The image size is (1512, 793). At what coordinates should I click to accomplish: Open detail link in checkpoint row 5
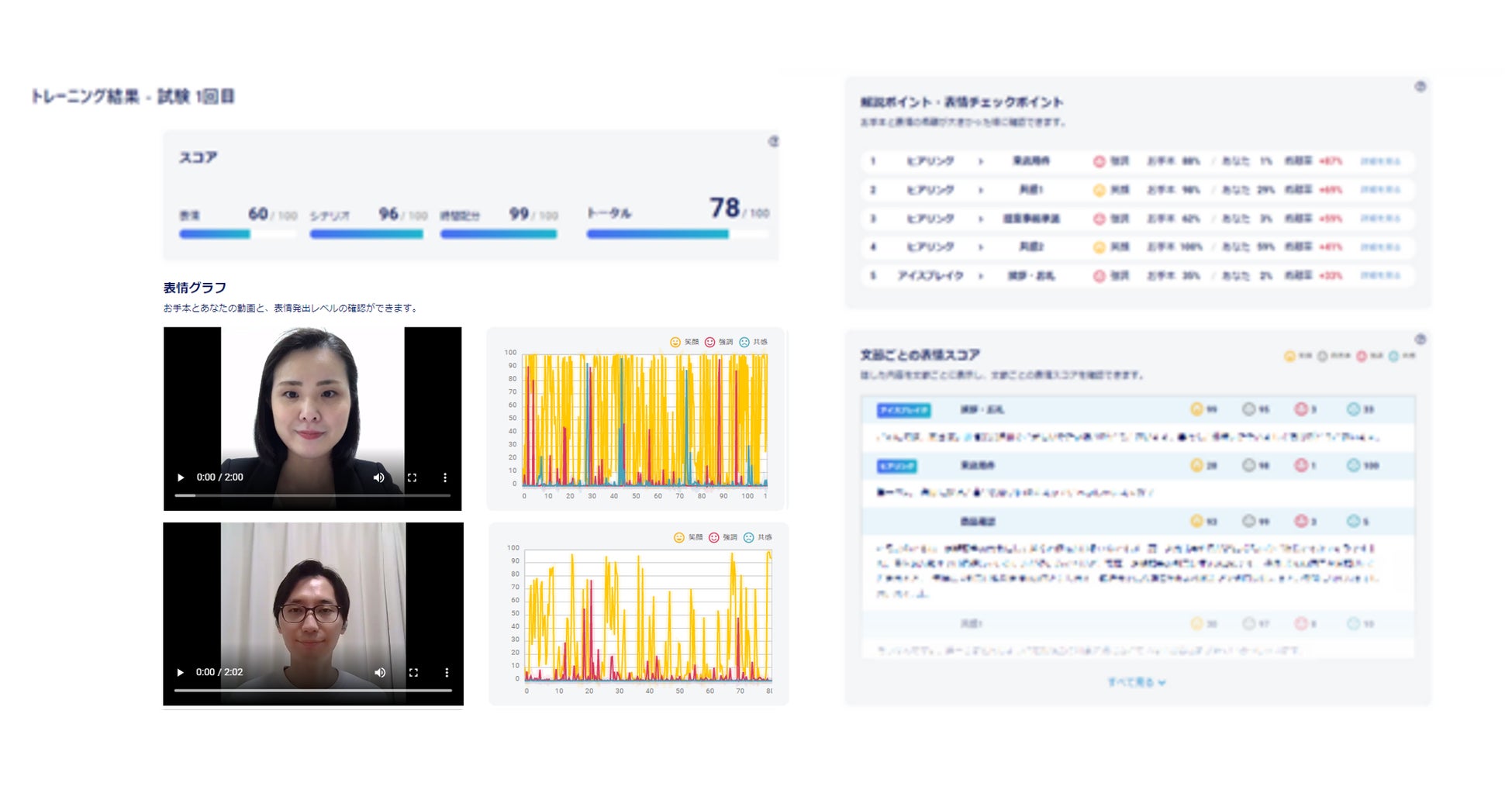coord(1380,276)
